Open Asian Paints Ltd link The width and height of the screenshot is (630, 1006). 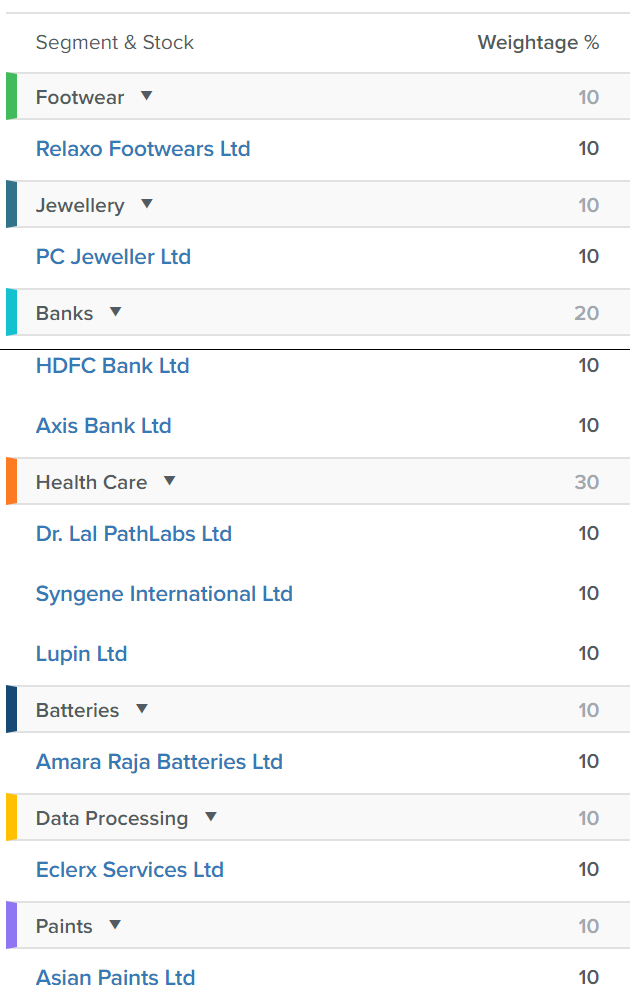point(115,978)
